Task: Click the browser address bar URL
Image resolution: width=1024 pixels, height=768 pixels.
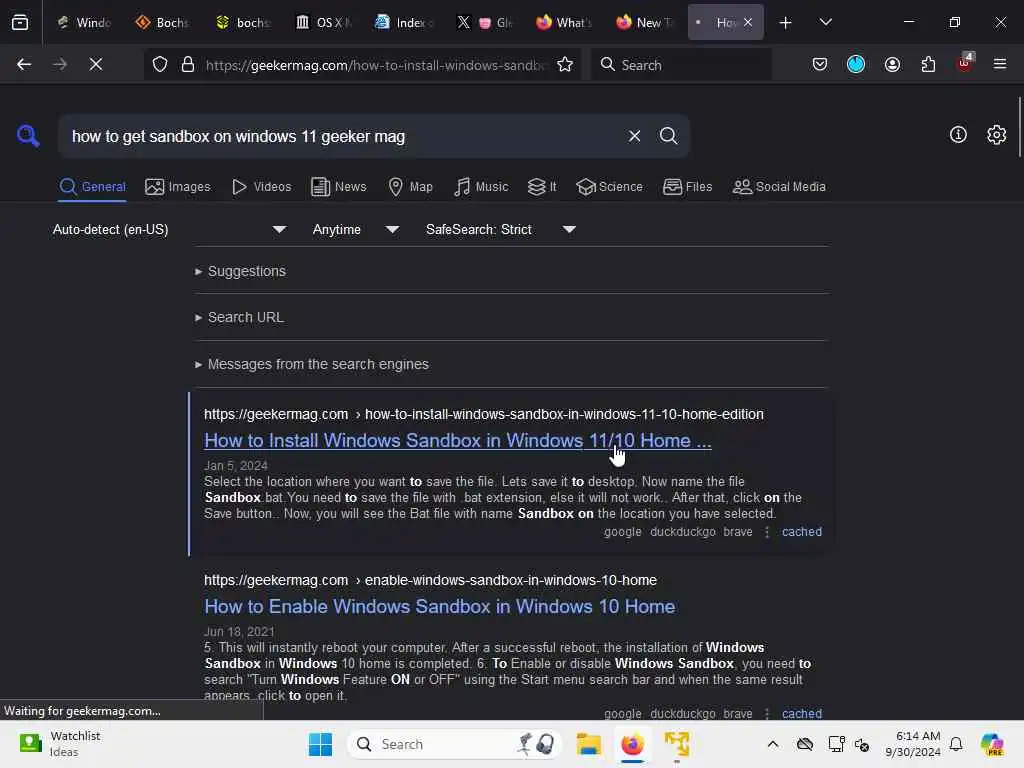Action: pos(376,65)
